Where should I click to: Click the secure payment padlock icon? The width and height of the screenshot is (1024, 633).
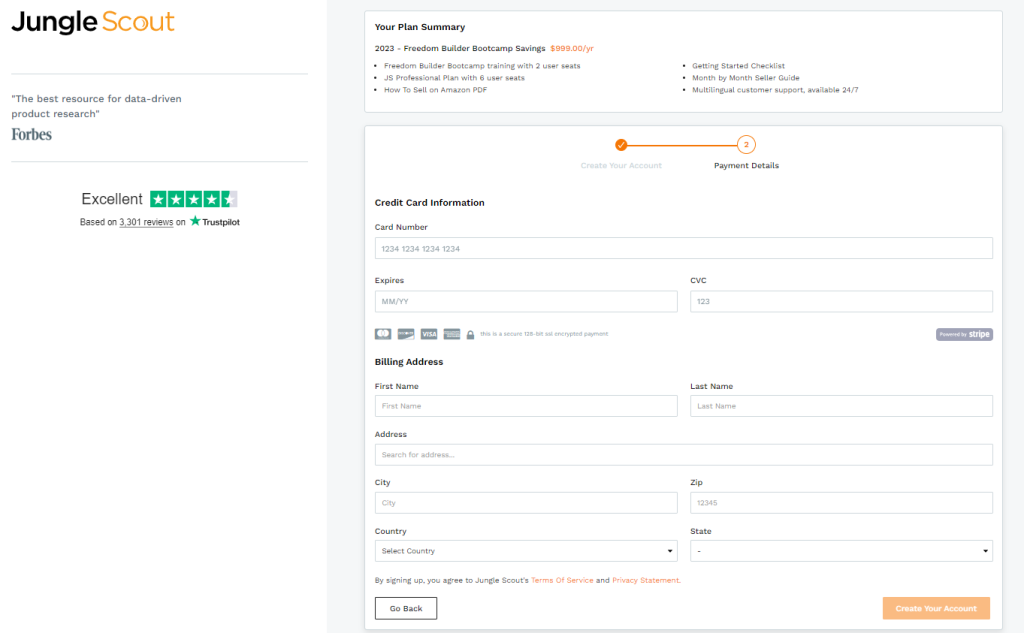point(470,334)
